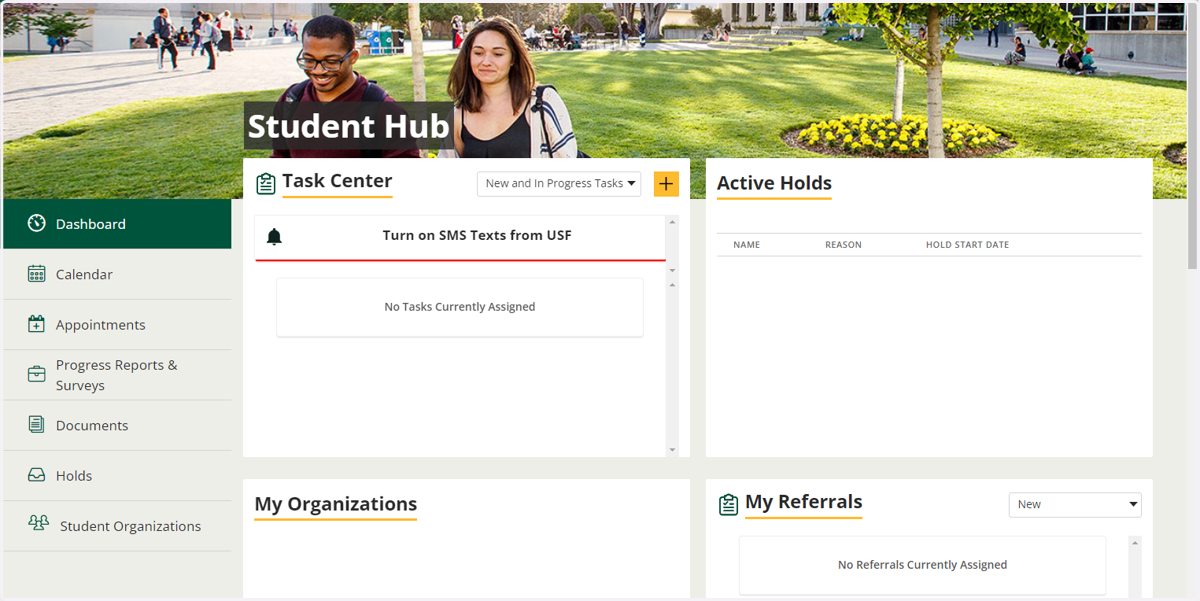Click SMS notification panel scroll down arrow
Viewport: 1200px width, 601px height.
click(x=672, y=270)
